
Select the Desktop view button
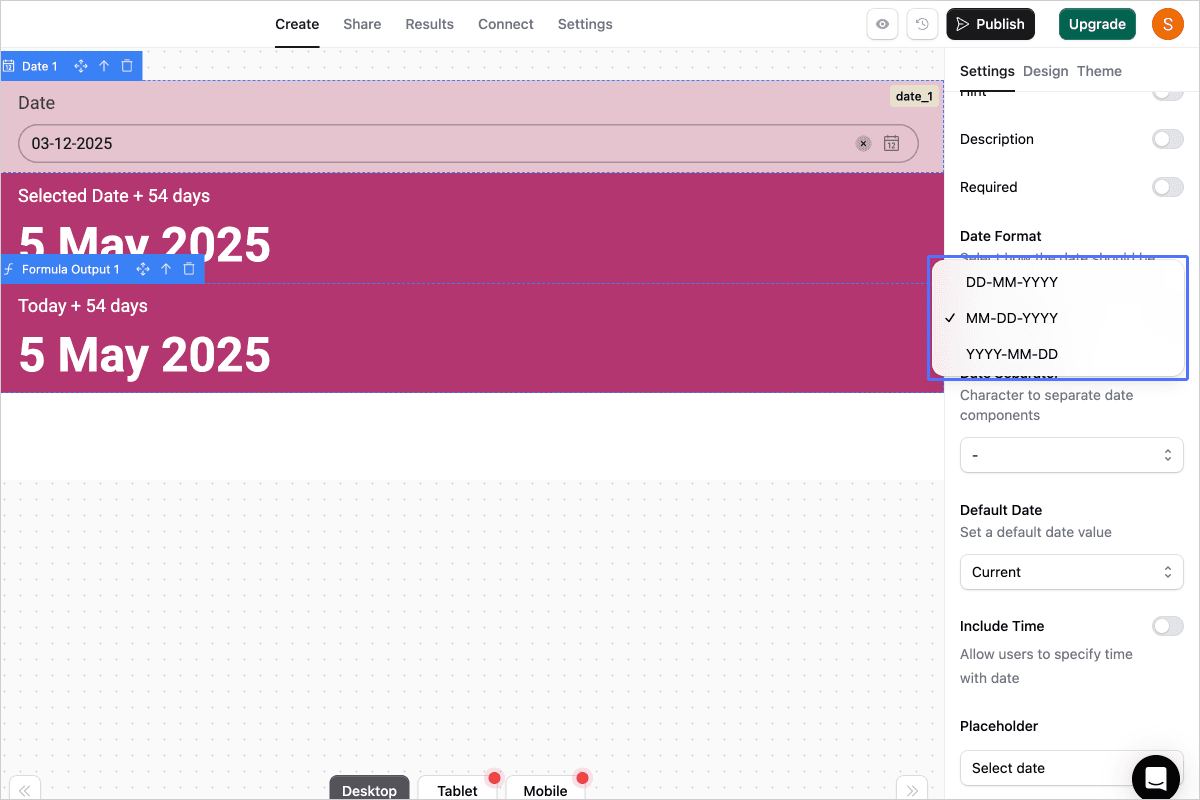(x=370, y=789)
